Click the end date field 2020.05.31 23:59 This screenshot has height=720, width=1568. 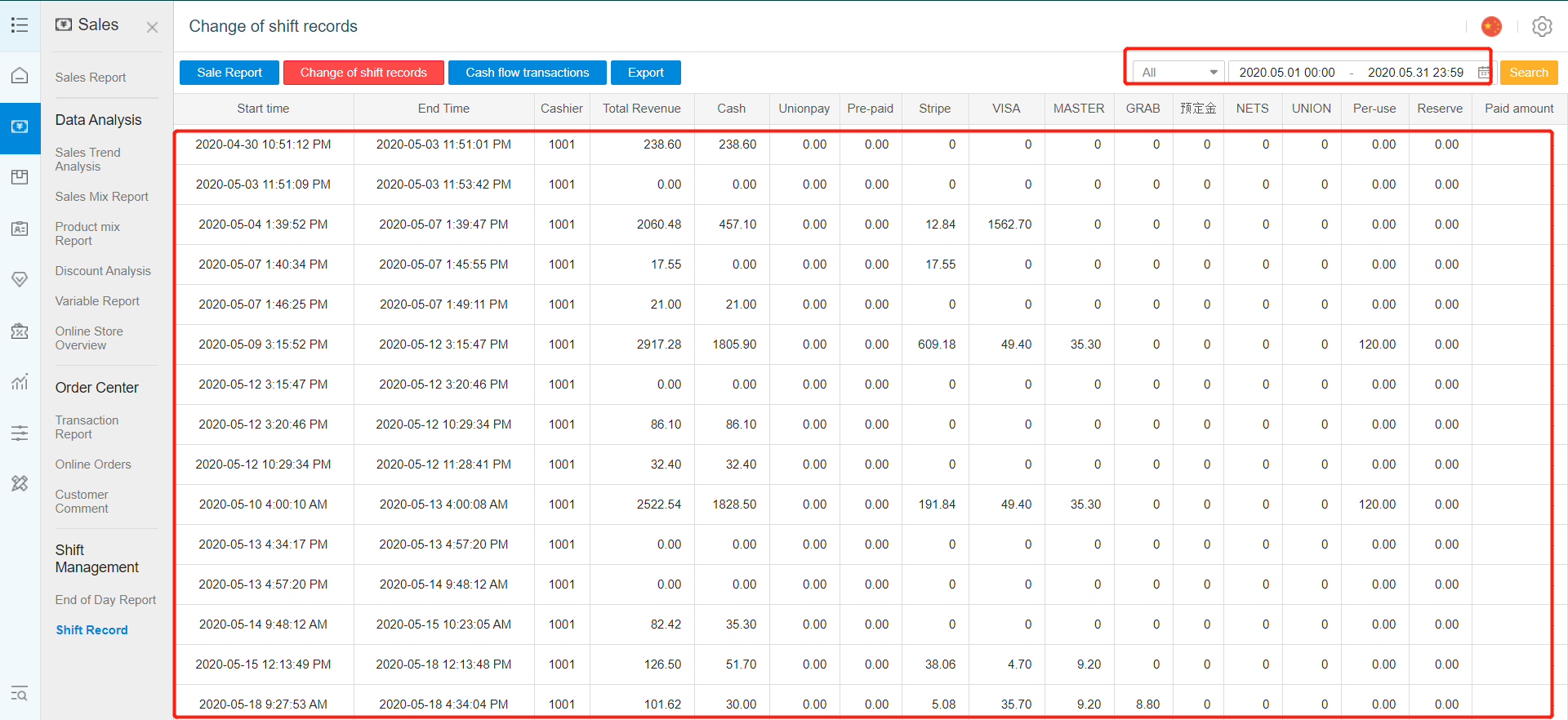click(x=1415, y=73)
